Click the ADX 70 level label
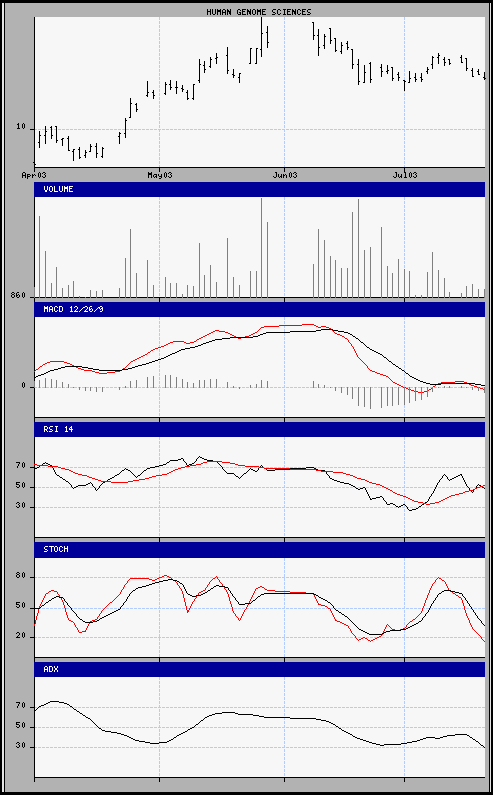The image size is (493, 795). pos(21,706)
